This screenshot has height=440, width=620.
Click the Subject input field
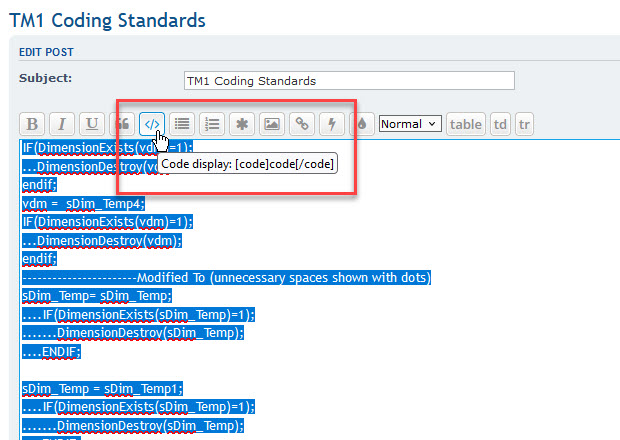(349, 81)
